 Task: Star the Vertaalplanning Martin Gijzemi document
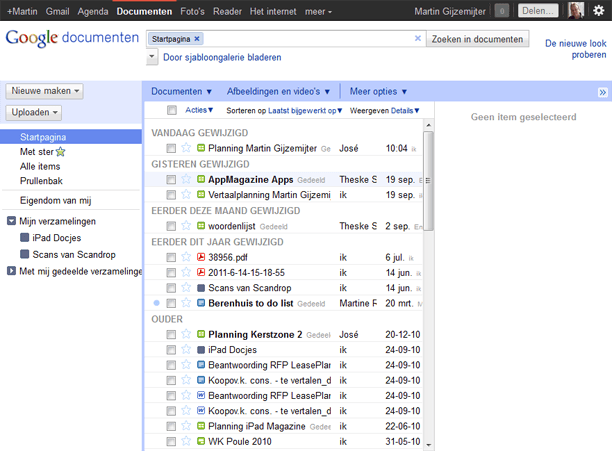pos(186,194)
